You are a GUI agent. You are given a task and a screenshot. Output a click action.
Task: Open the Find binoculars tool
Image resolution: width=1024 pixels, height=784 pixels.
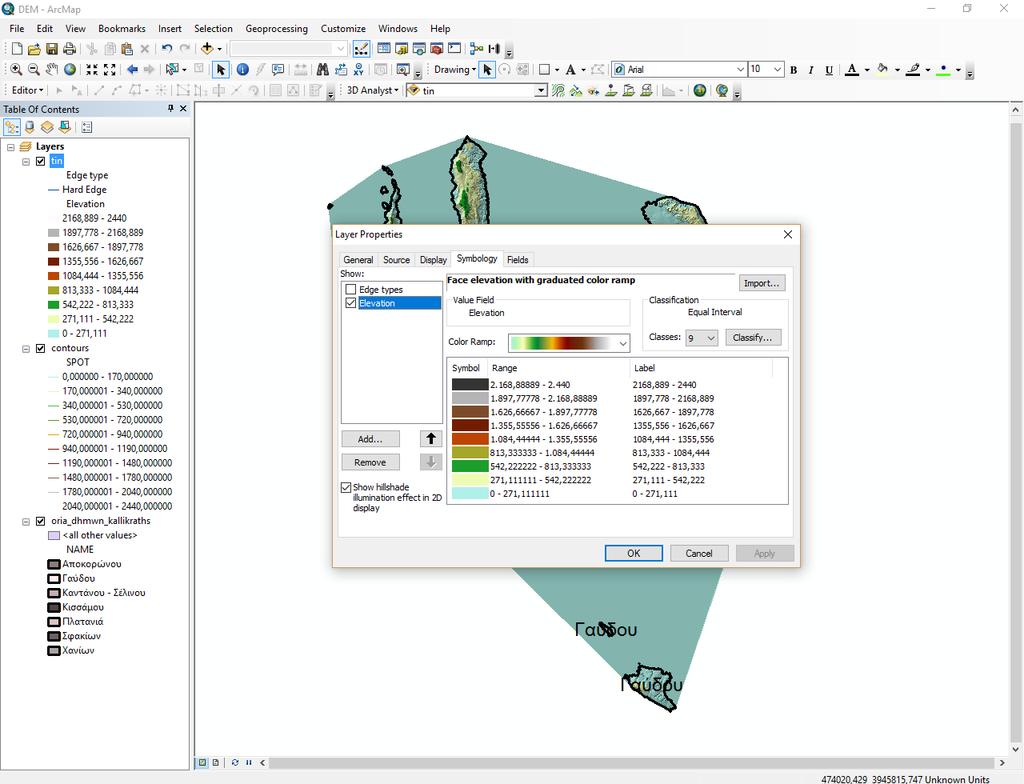click(323, 69)
